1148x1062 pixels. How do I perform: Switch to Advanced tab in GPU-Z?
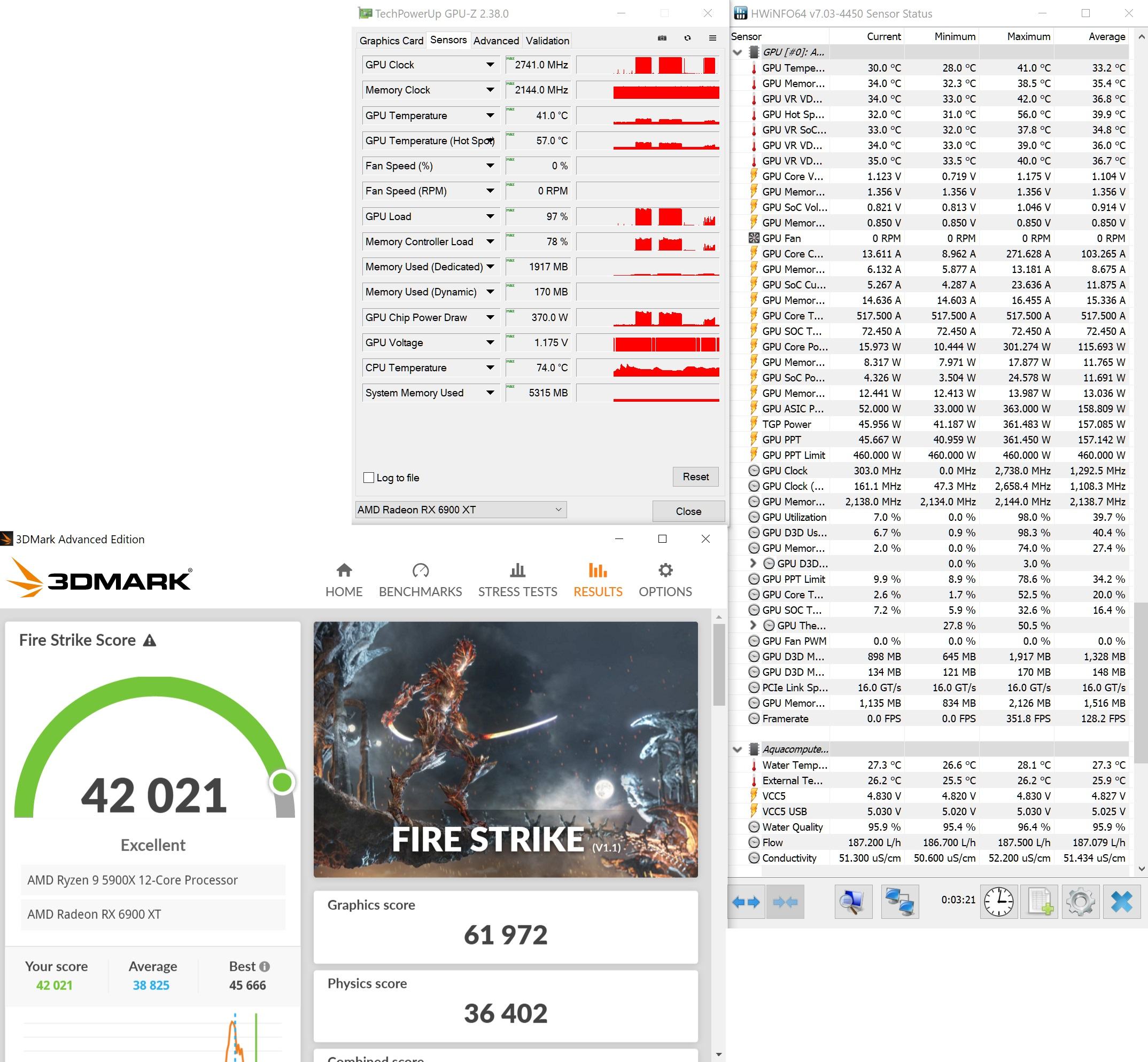pyautogui.click(x=496, y=41)
